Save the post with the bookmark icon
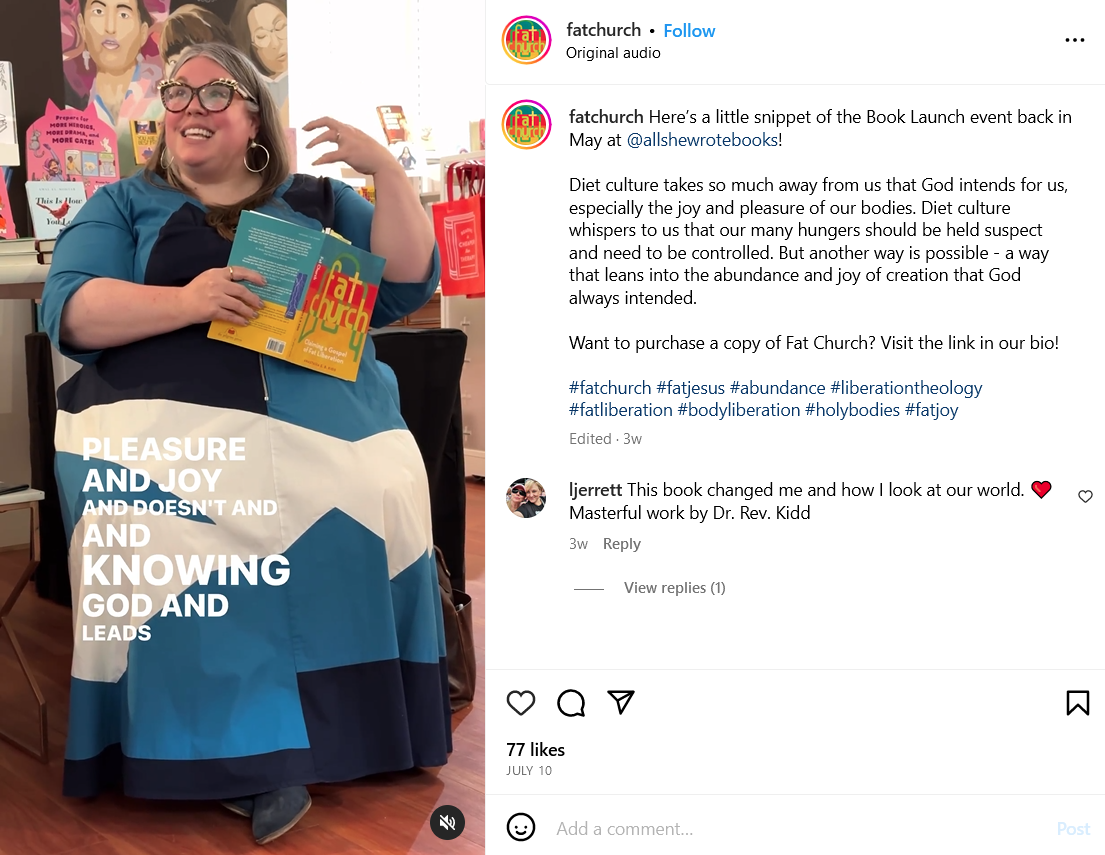 click(x=1078, y=703)
